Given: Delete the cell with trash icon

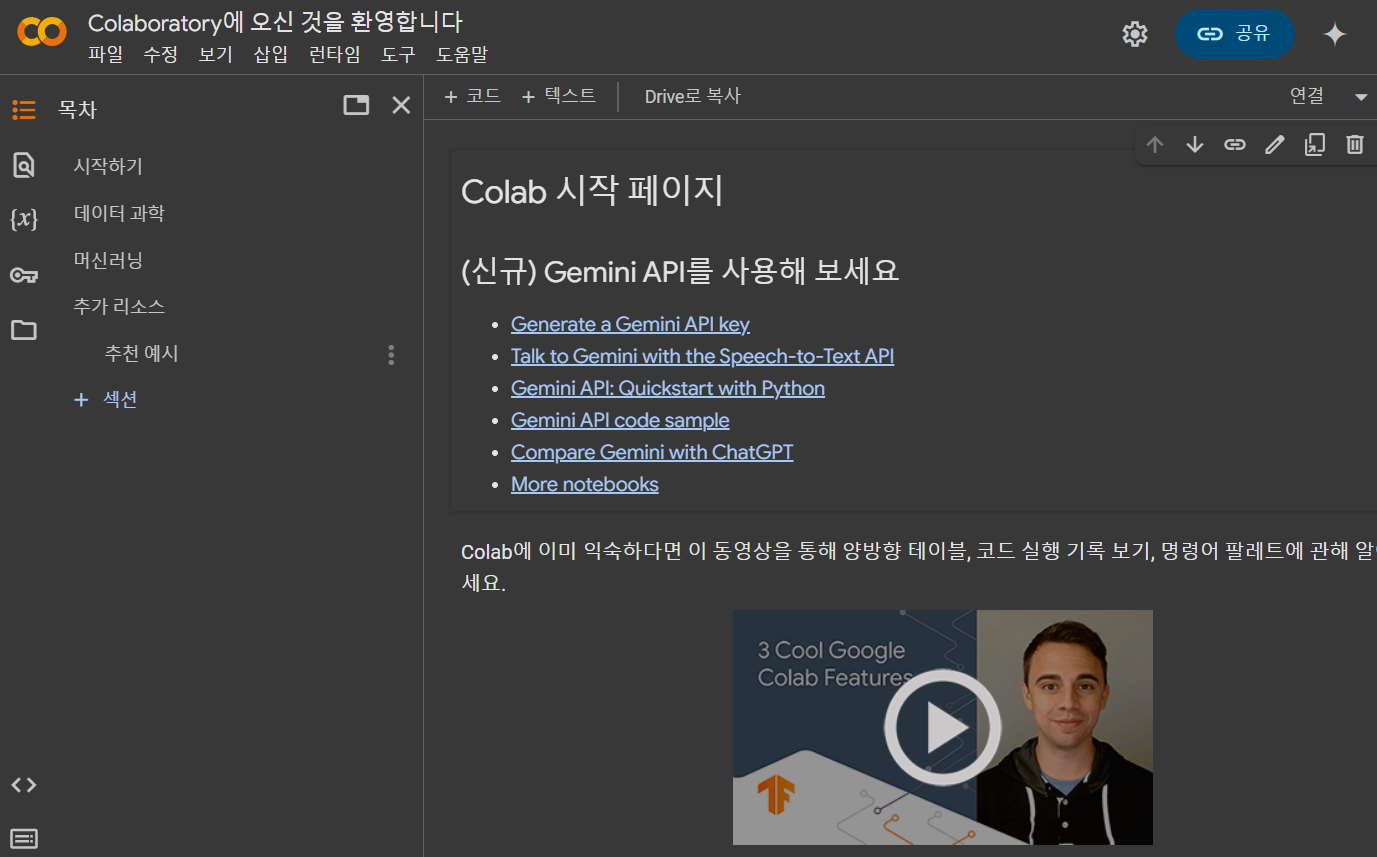Looking at the screenshot, I should pos(1354,145).
